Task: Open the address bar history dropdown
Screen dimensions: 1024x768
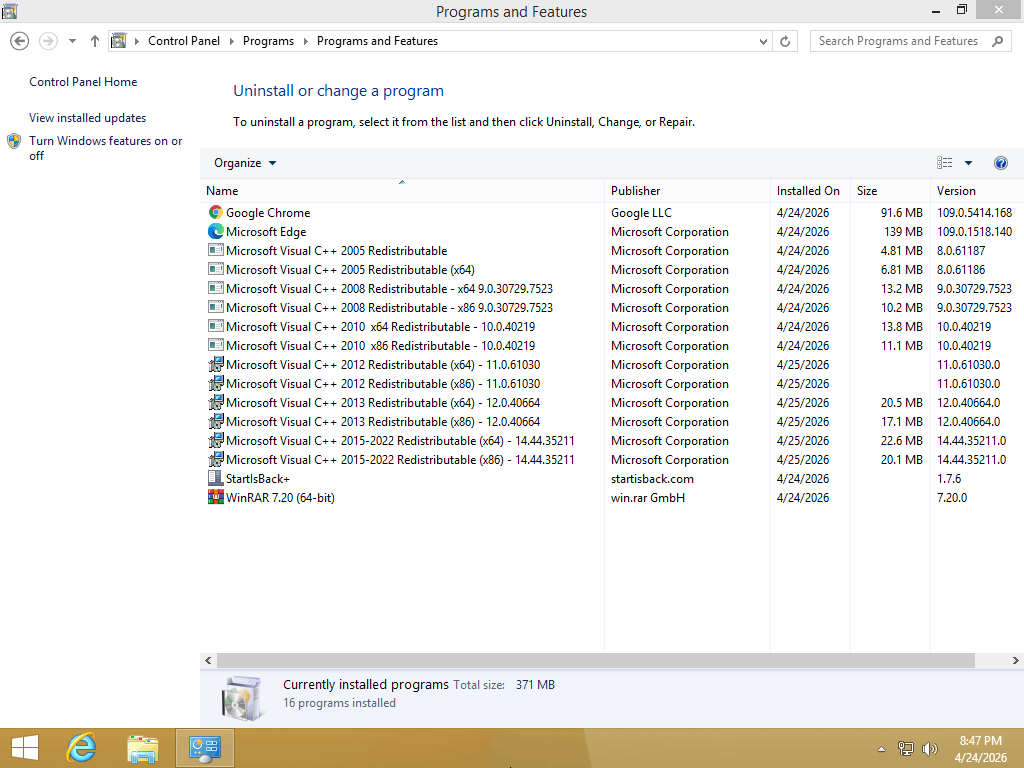Action: [x=763, y=41]
